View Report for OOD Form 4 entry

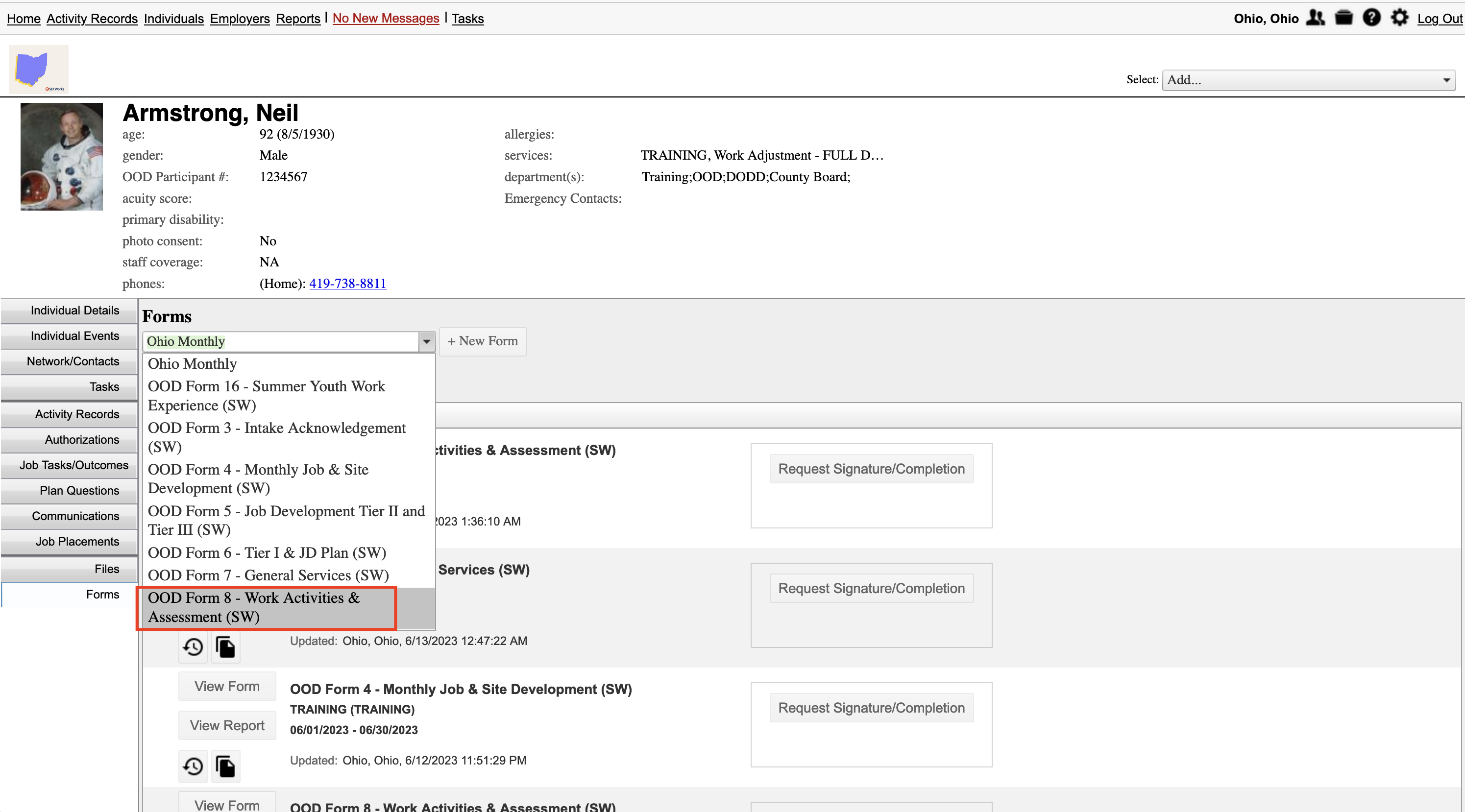pyautogui.click(x=227, y=726)
